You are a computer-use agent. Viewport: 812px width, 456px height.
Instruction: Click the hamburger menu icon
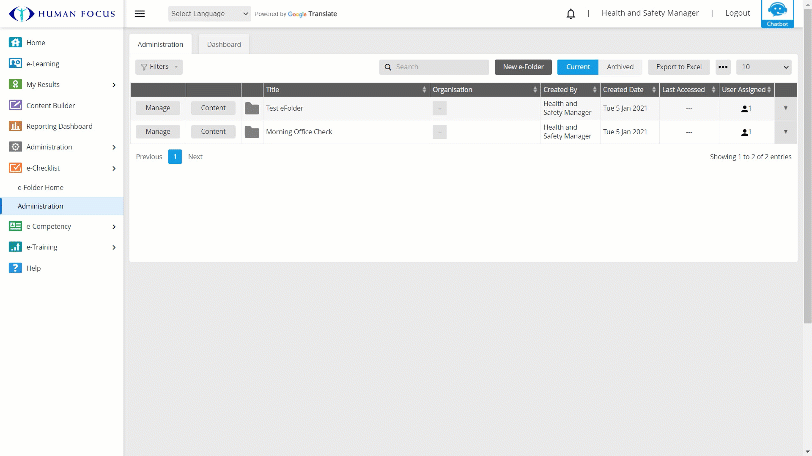[140, 14]
